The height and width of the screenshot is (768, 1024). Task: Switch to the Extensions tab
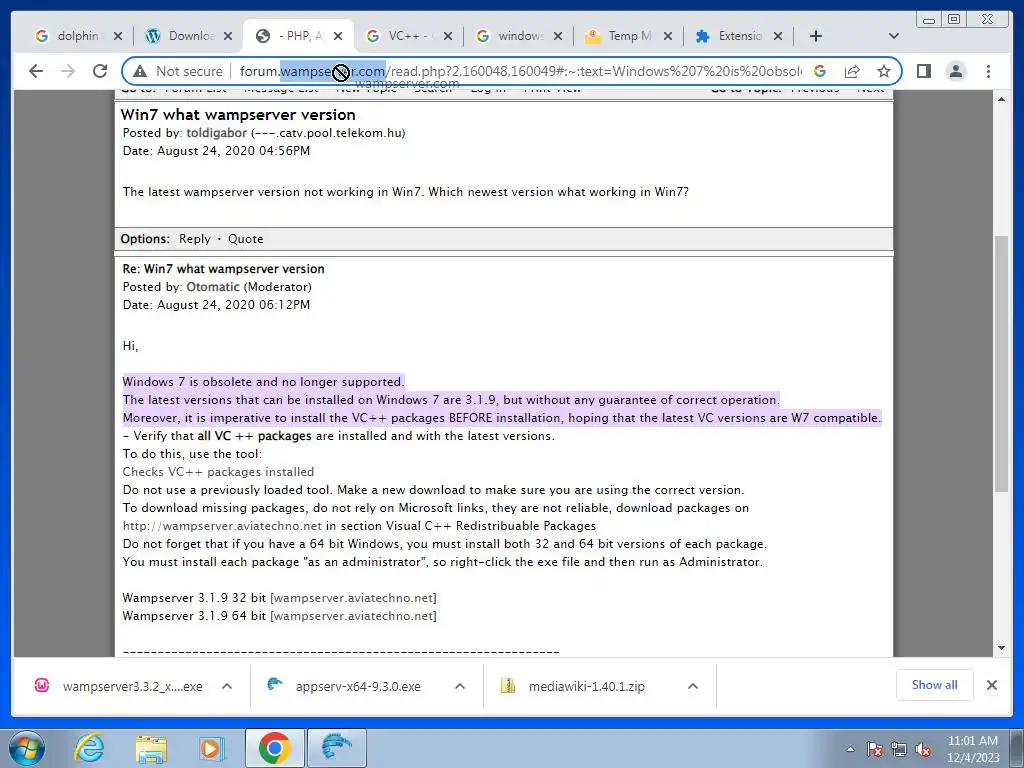point(730,36)
